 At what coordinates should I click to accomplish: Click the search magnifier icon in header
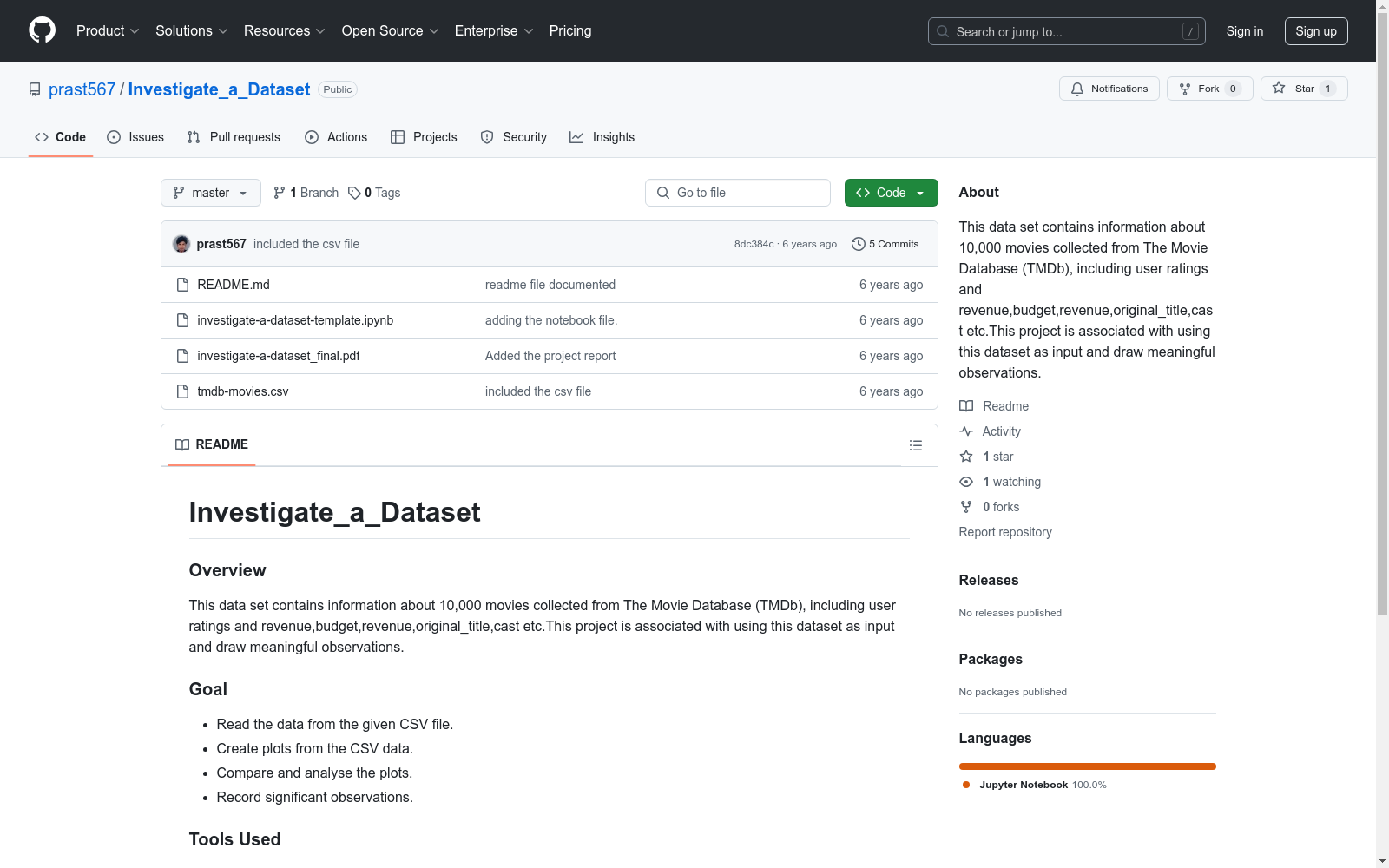943,31
